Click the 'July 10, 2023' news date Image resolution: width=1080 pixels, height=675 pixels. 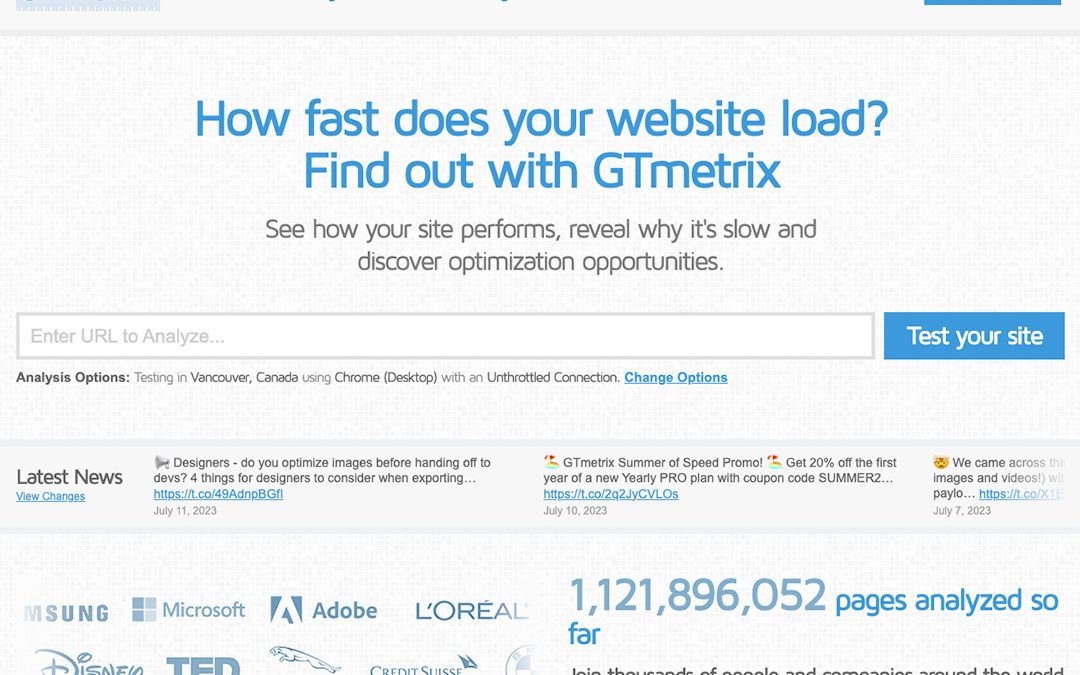575,511
